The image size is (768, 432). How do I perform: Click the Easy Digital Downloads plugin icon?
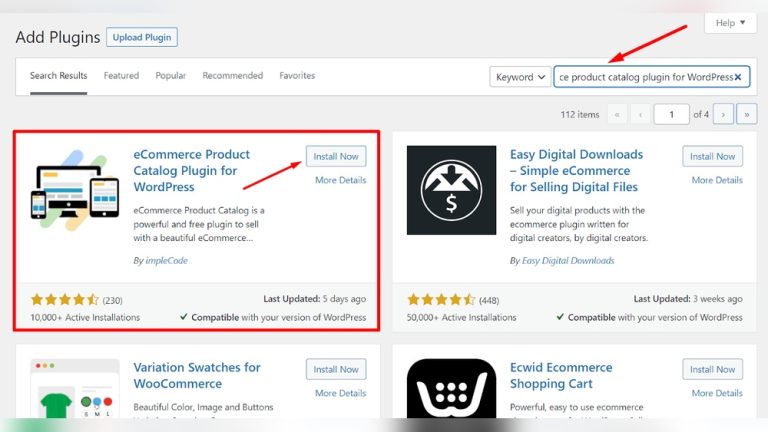click(x=451, y=190)
